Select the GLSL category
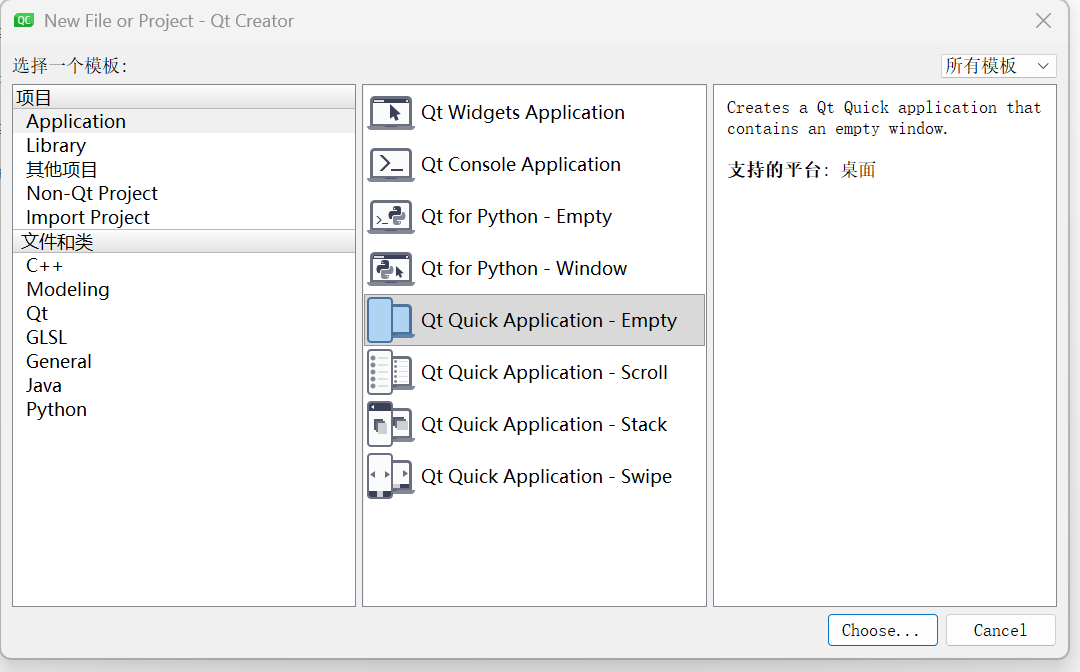This screenshot has height=672, width=1080. coord(184,337)
